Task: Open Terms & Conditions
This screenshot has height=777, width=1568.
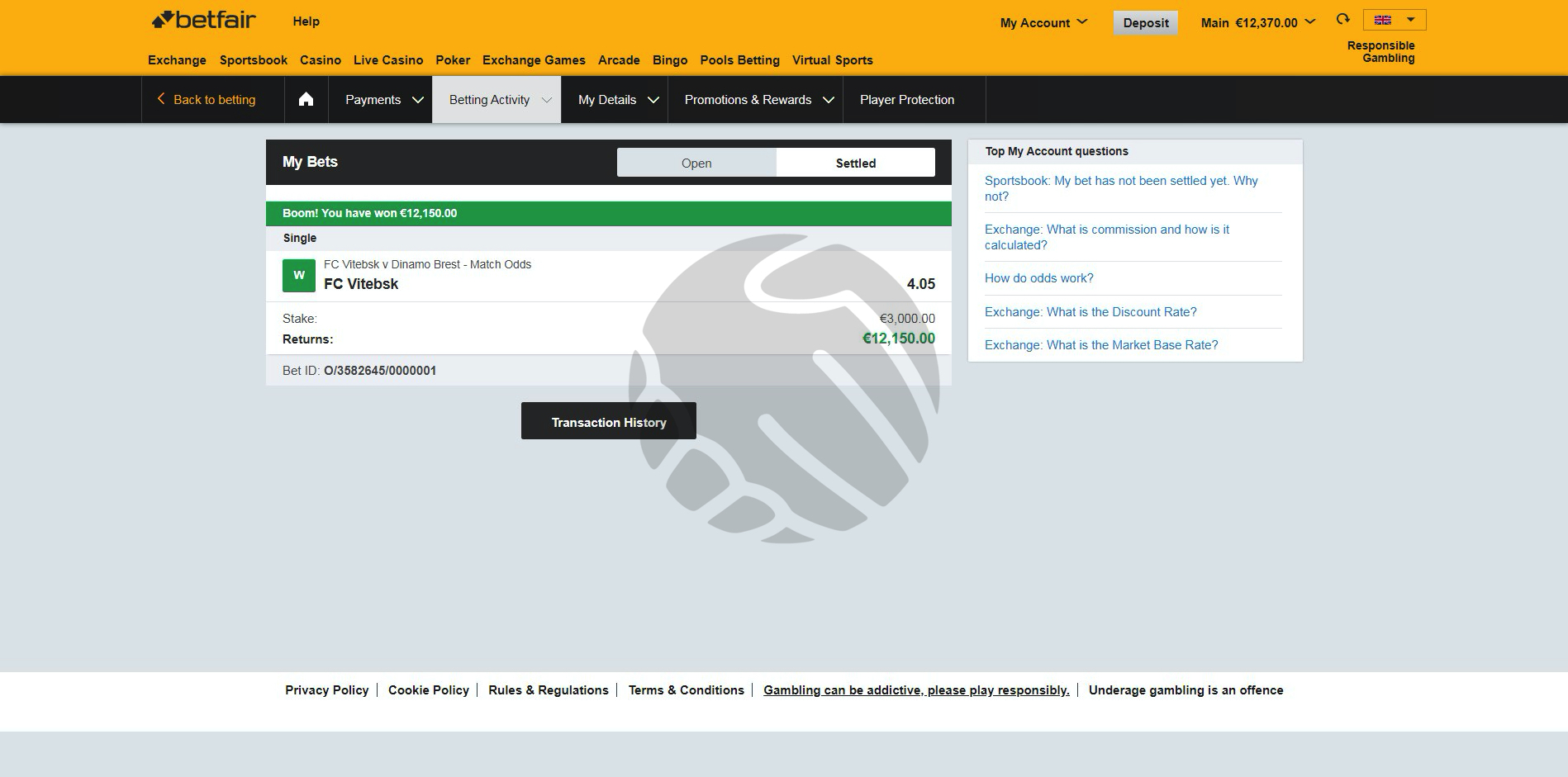Action: (687, 690)
